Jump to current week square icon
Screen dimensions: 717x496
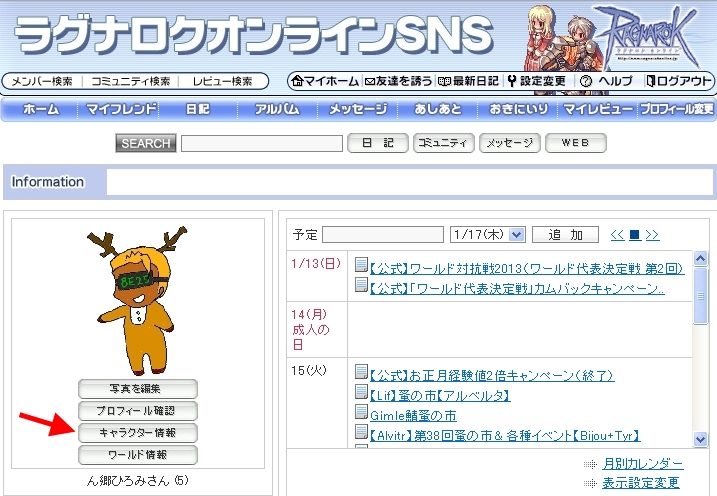click(635, 235)
